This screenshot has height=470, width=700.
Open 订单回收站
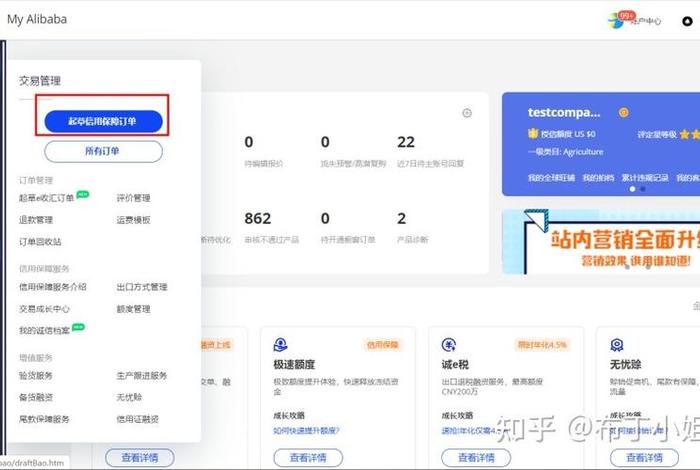click(40, 241)
